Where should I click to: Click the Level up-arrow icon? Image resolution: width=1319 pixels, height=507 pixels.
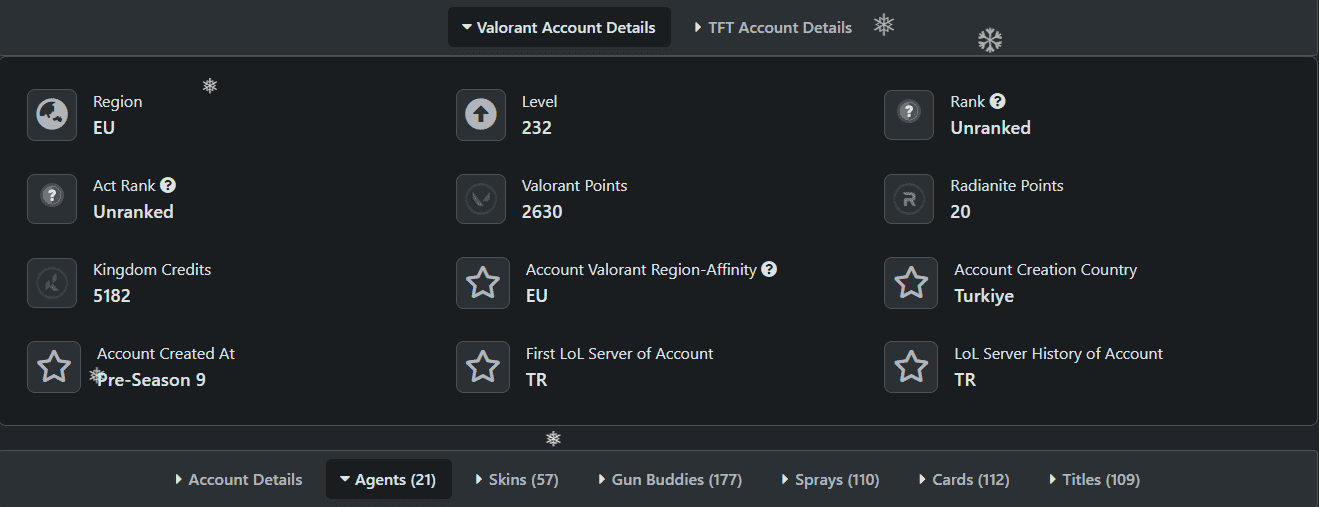481,115
